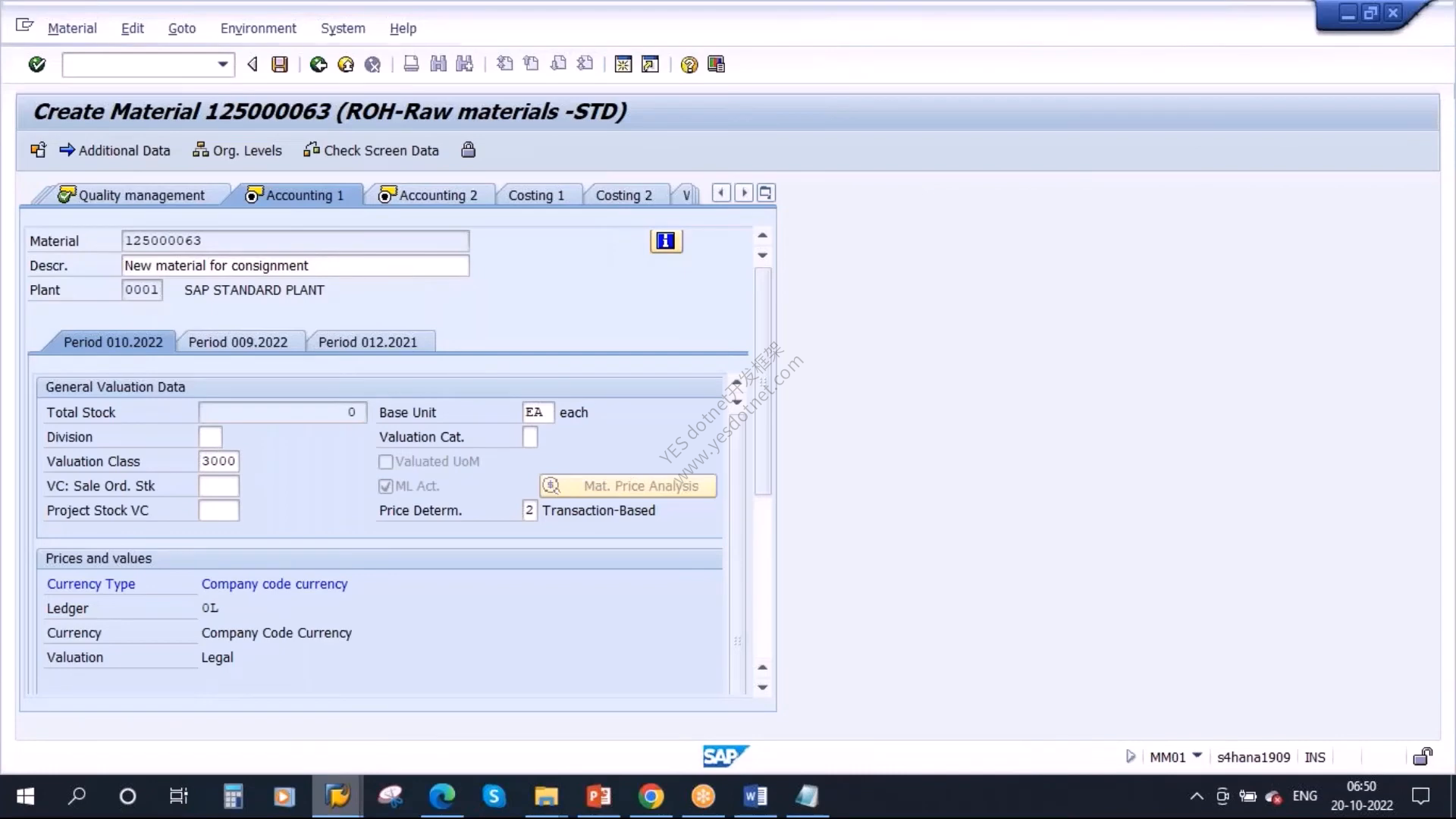Image resolution: width=1456 pixels, height=819 pixels.
Task: Open the Windows Start menu
Action: [25, 796]
